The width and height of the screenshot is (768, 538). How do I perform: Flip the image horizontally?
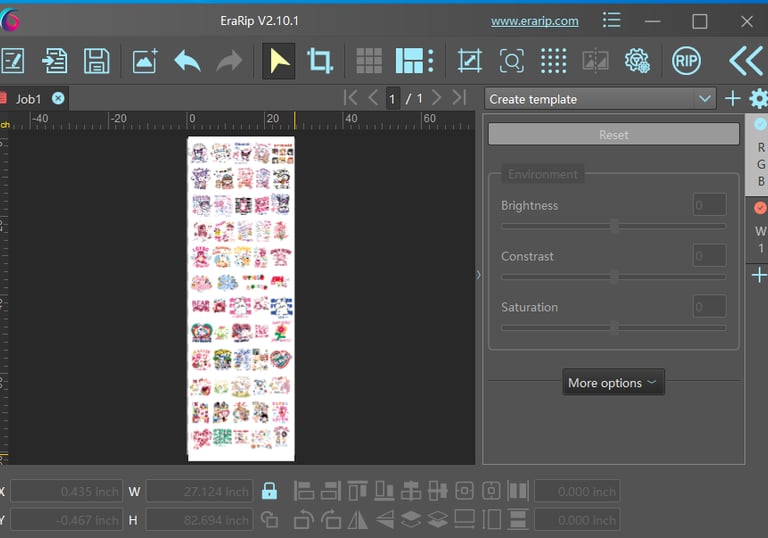(358, 520)
